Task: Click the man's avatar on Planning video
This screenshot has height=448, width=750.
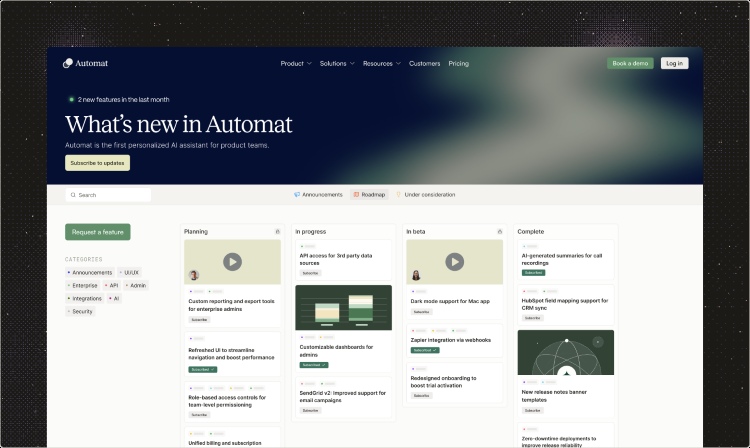Action: [x=194, y=275]
